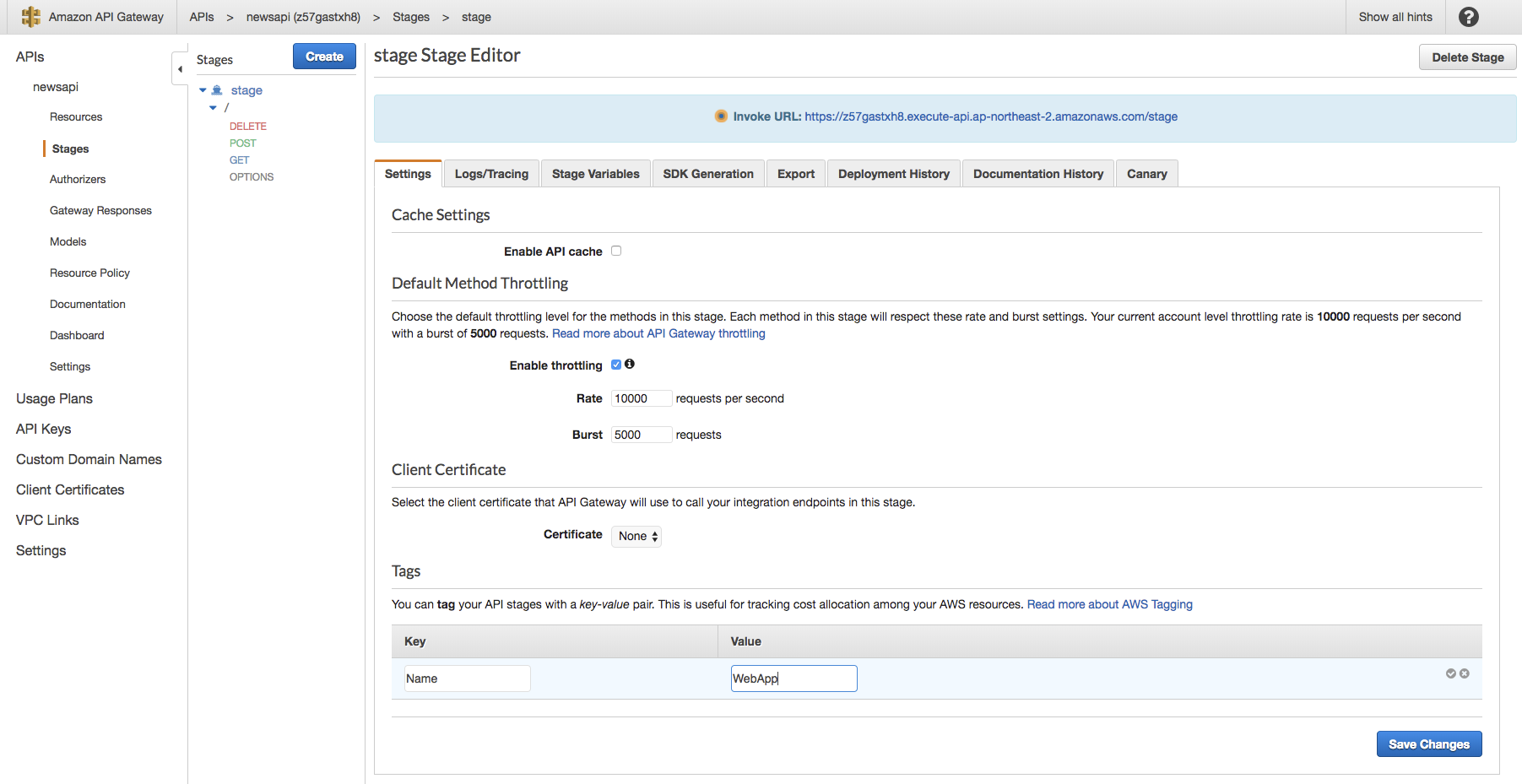Open the Certificate dropdown
1522x784 pixels.
636,536
